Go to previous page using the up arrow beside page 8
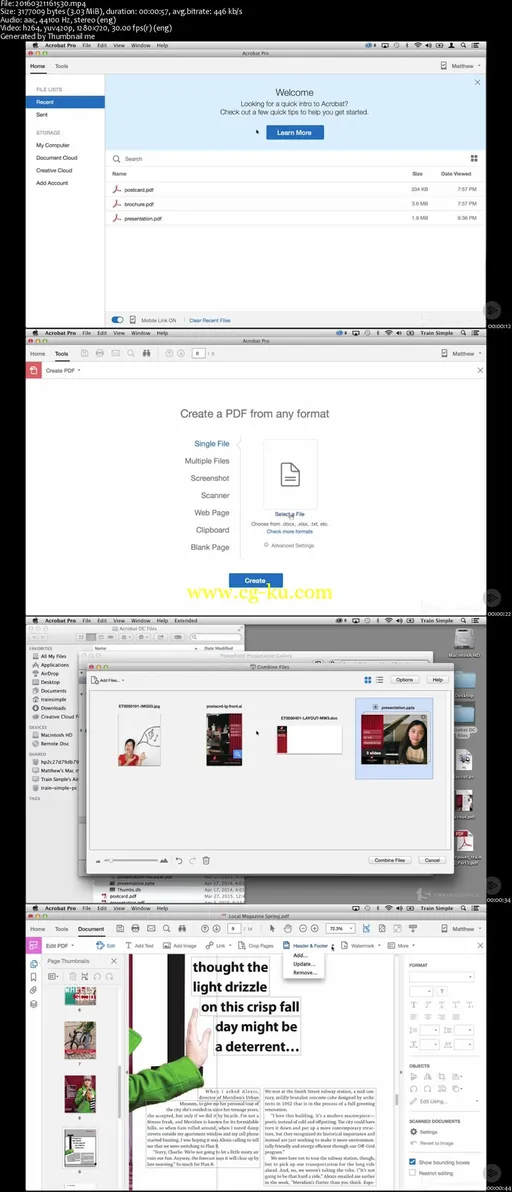The image size is (512, 1192). 204,928
